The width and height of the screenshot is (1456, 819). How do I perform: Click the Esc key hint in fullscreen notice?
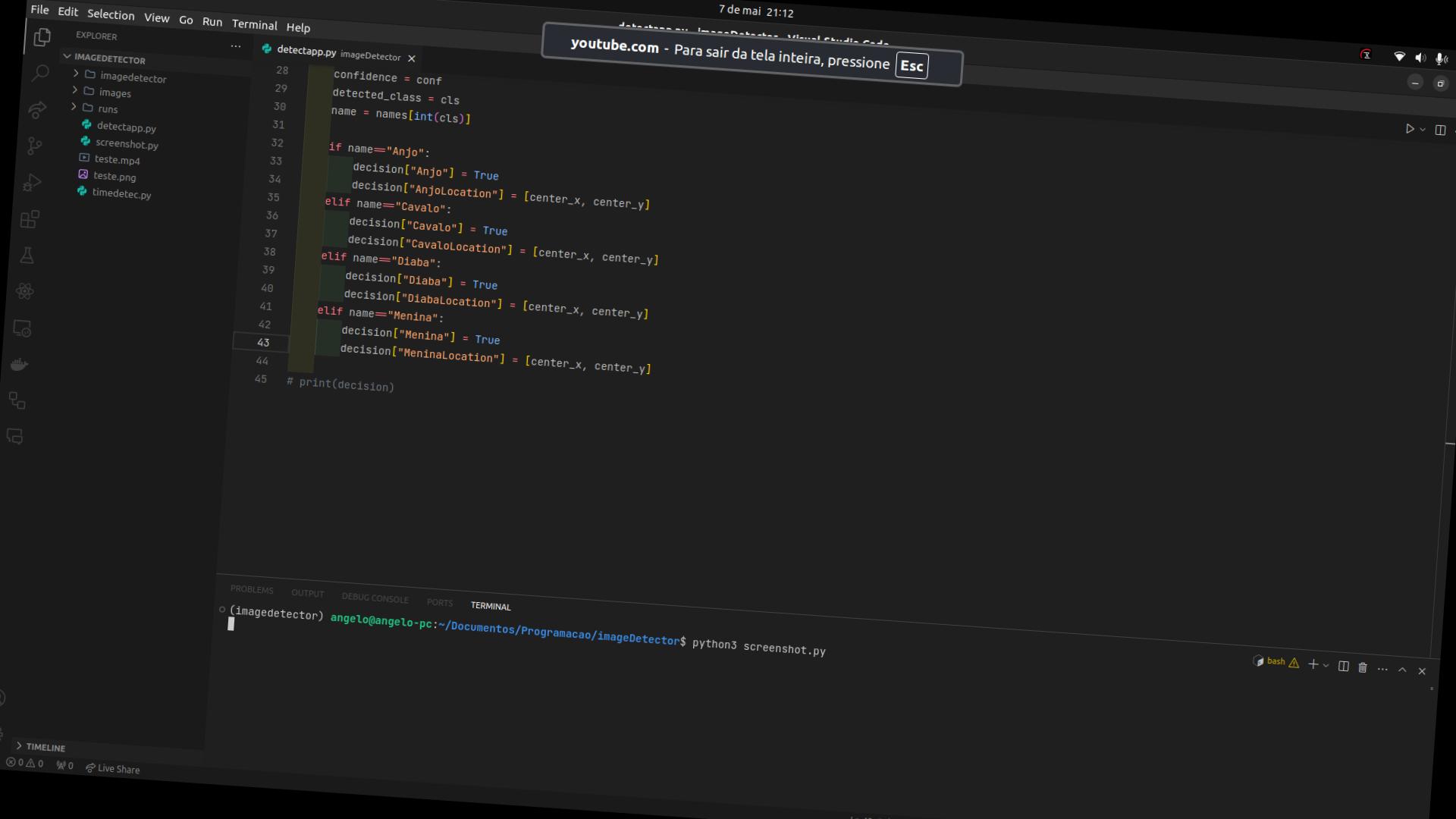point(912,66)
